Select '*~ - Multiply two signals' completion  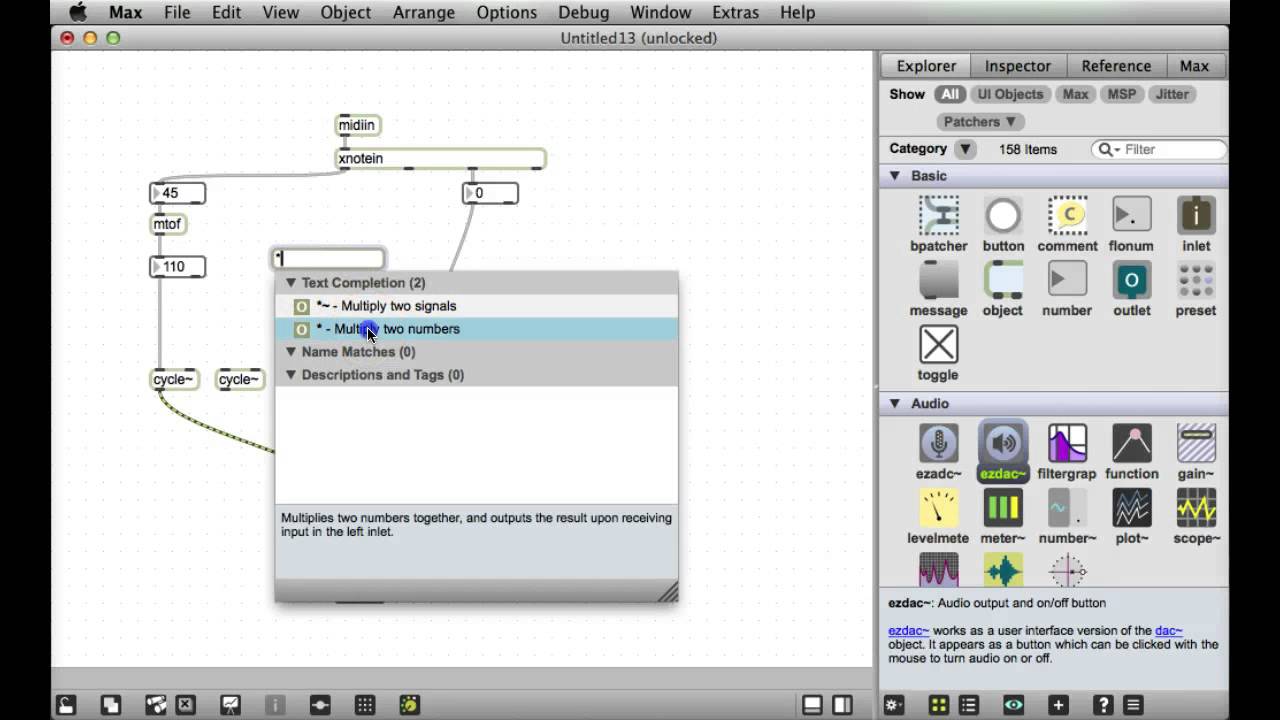click(x=476, y=306)
